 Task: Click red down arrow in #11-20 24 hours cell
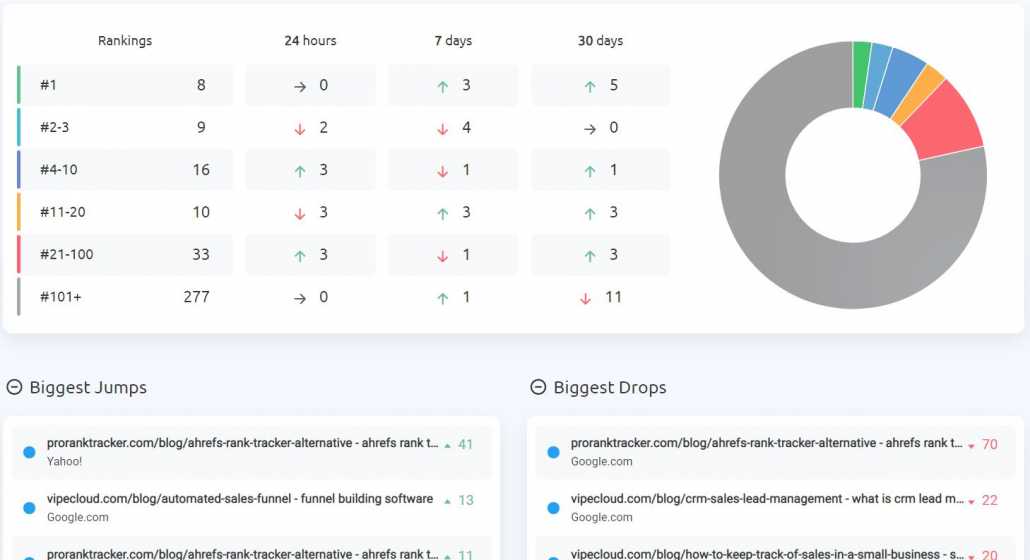pos(300,213)
